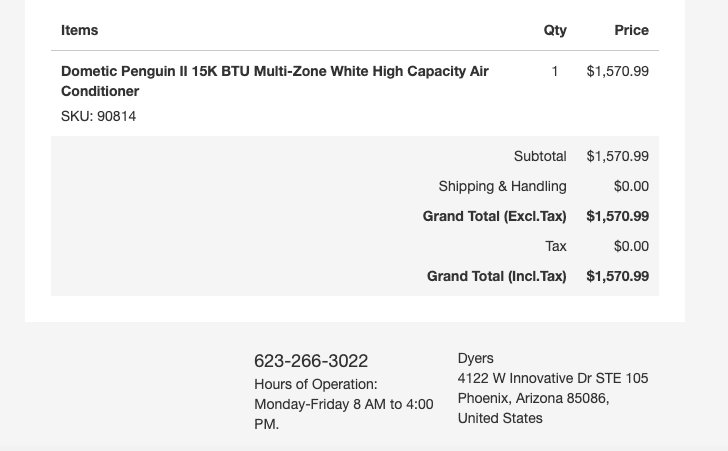Viewport: 728px width, 451px height.
Task: Click the item price $1,570.99
Action: 618,71
